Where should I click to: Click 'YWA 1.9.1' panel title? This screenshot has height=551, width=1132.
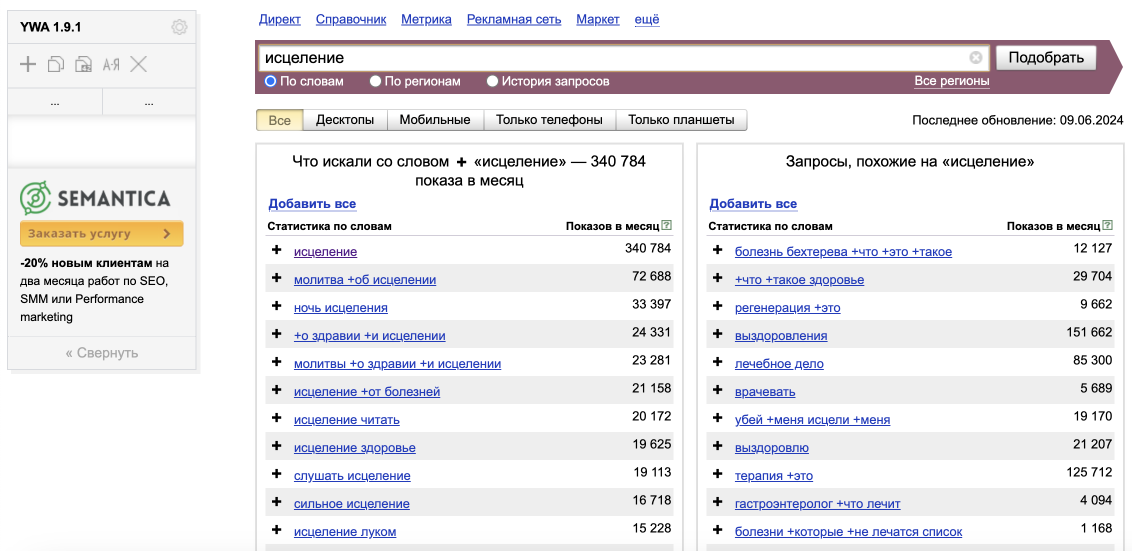pos(51,27)
